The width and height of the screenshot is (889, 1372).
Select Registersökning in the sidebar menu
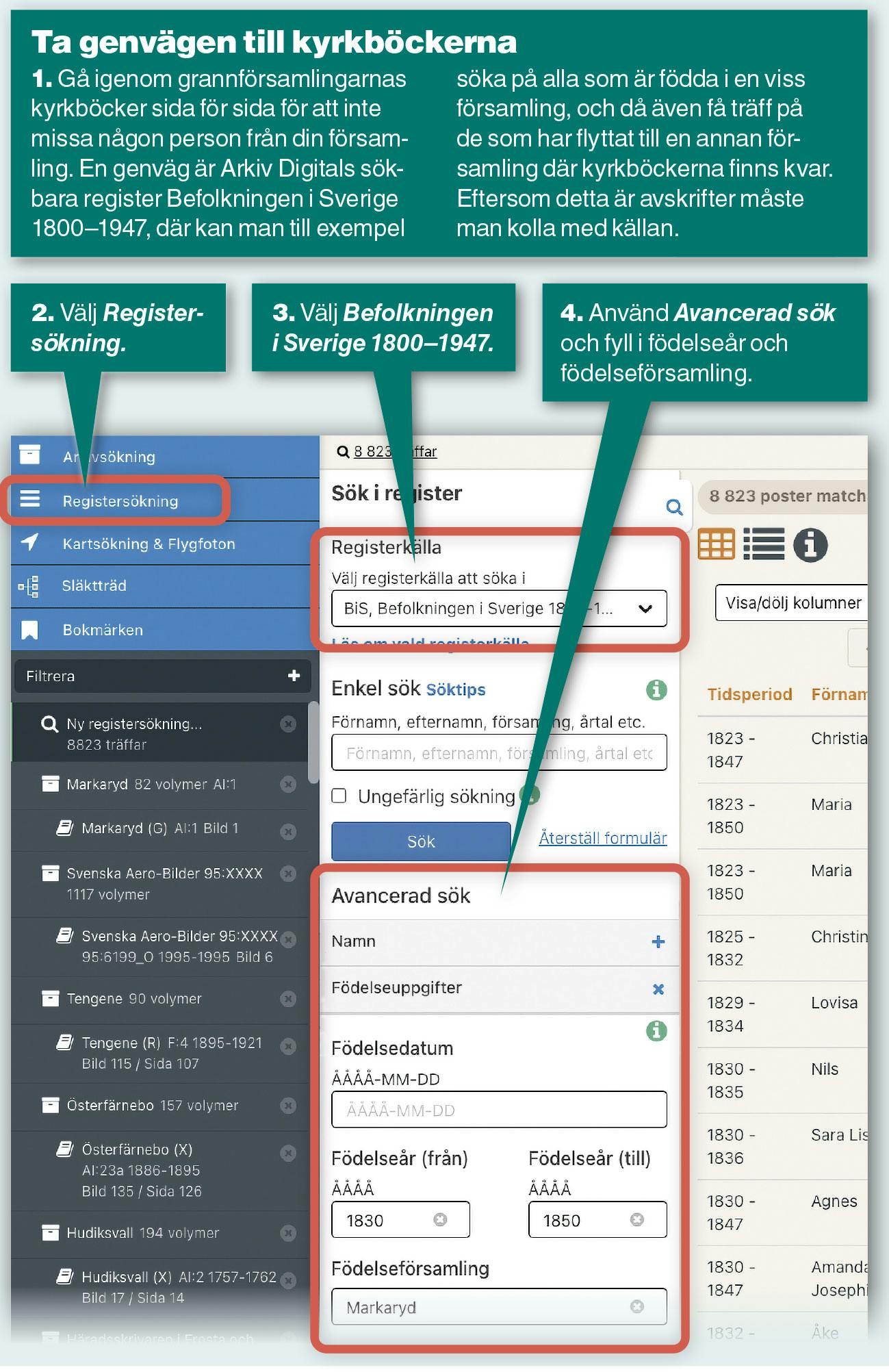(165, 500)
